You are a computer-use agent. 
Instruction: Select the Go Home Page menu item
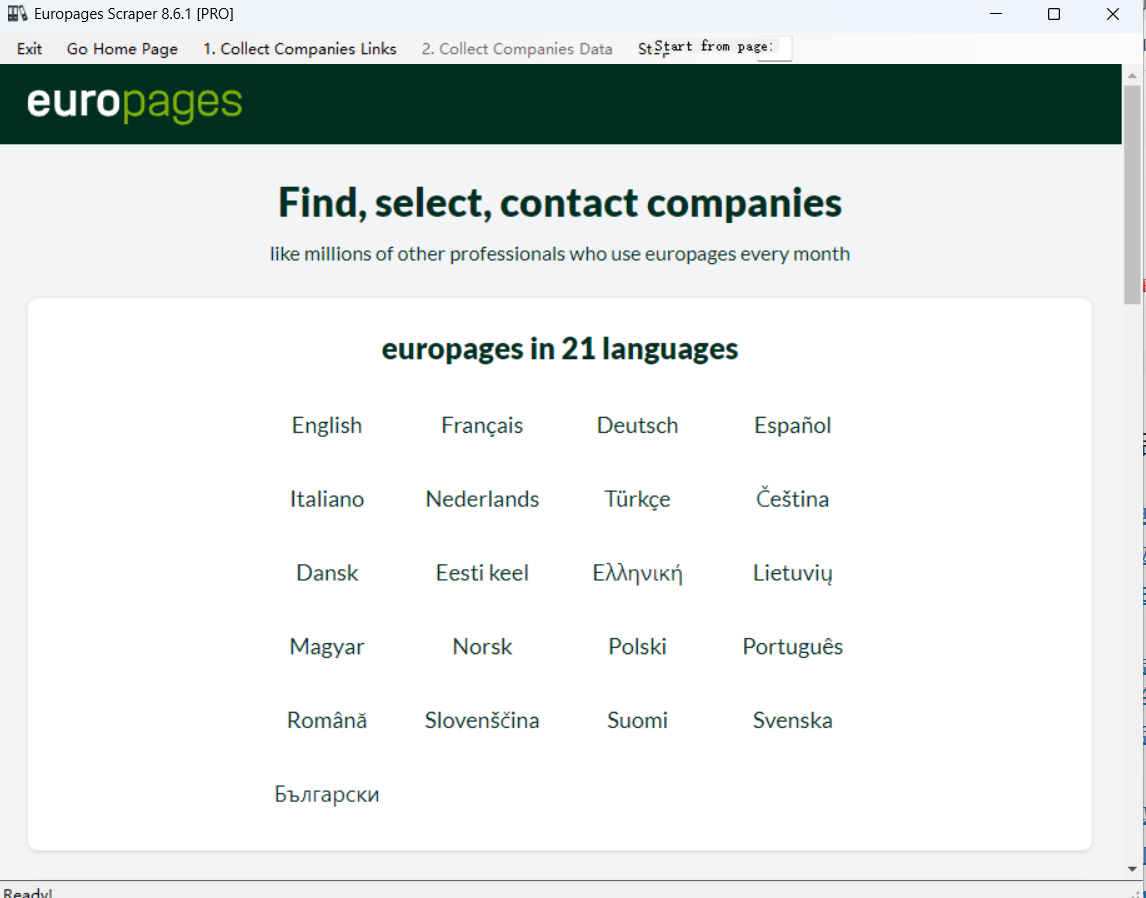point(122,48)
